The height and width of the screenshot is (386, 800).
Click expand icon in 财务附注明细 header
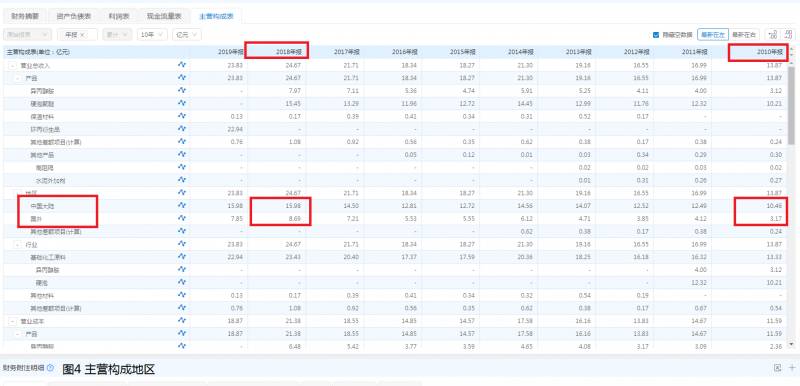(x=778, y=368)
